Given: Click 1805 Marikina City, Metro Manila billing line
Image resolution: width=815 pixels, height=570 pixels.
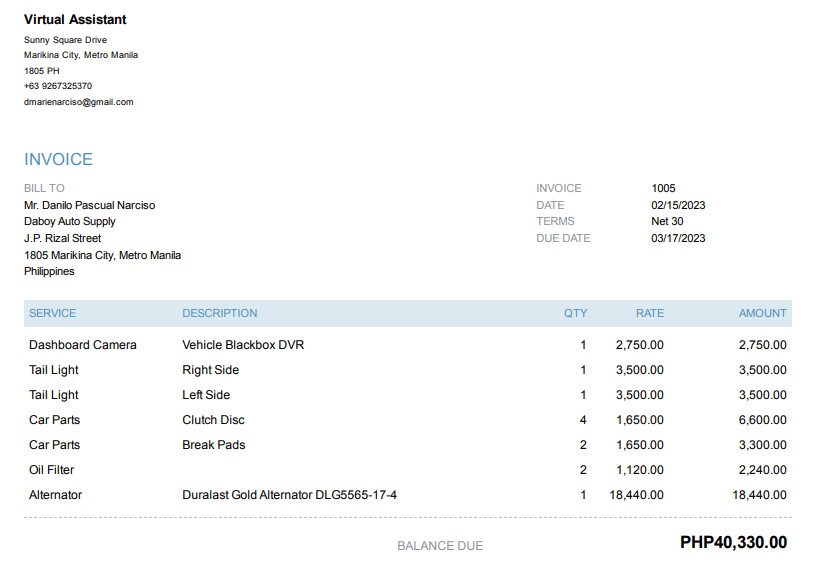Looking at the screenshot, I should coord(102,255).
